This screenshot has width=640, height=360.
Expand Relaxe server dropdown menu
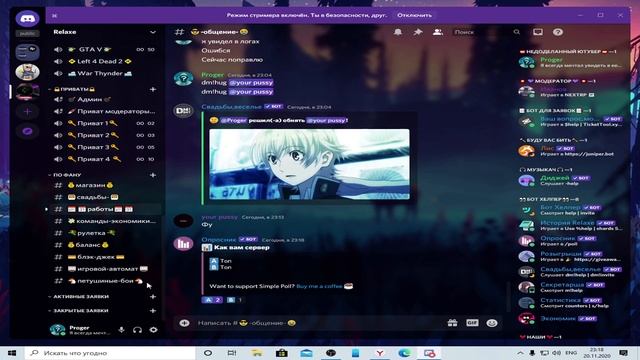pos(153,32)
